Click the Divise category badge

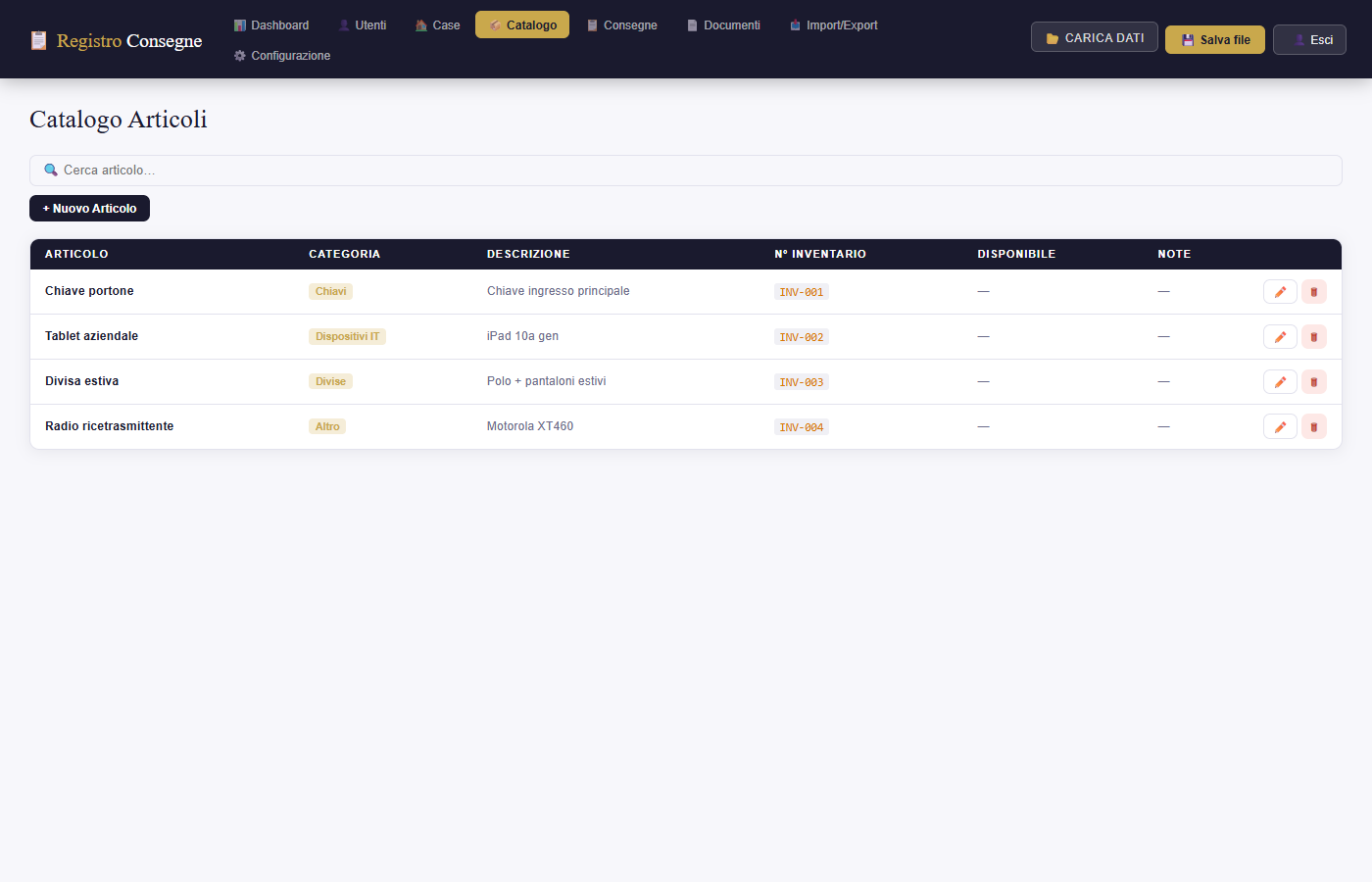tap(330, 381)
